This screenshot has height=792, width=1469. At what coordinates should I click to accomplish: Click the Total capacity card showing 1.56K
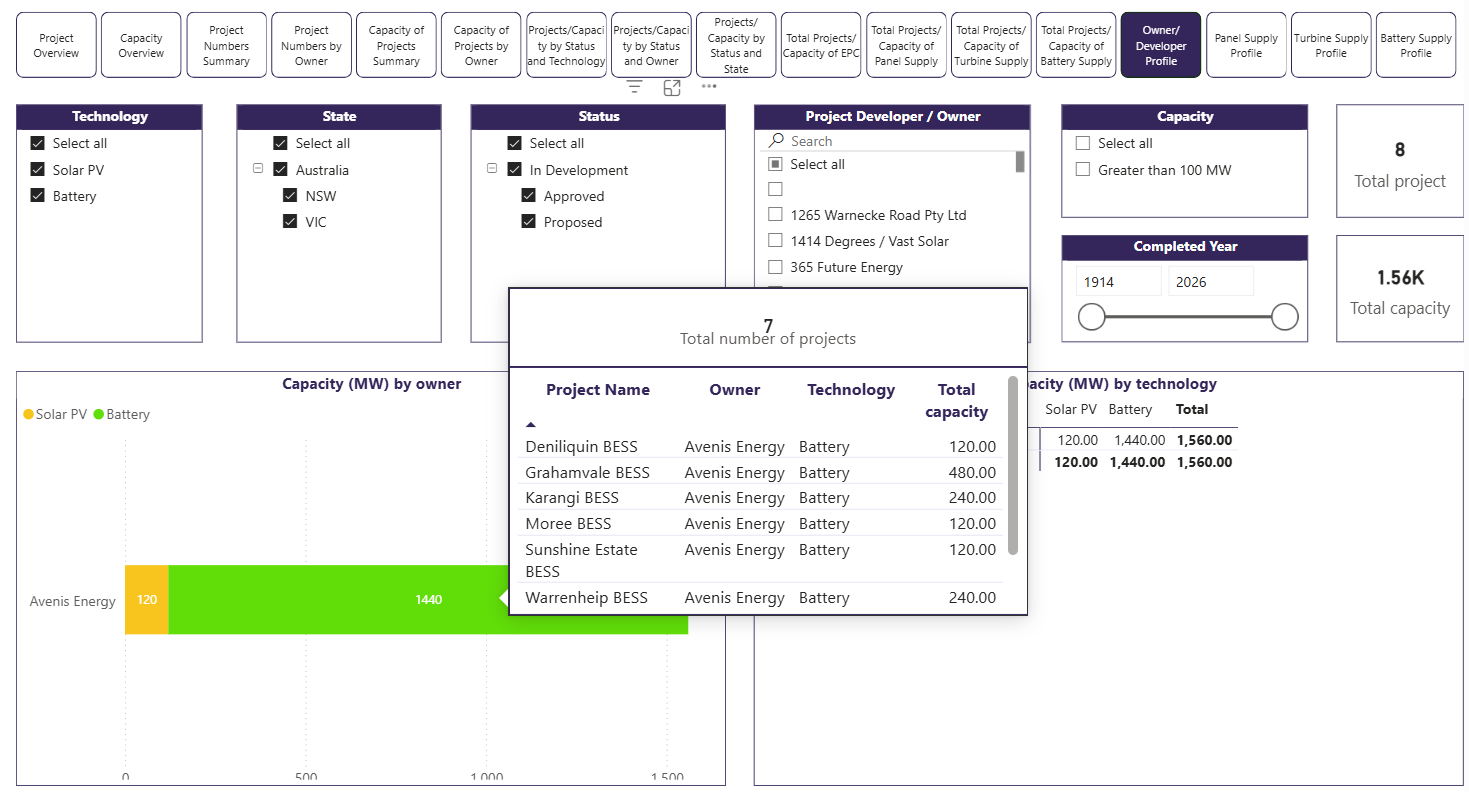pyautogui.click(x=1400, y=289)
